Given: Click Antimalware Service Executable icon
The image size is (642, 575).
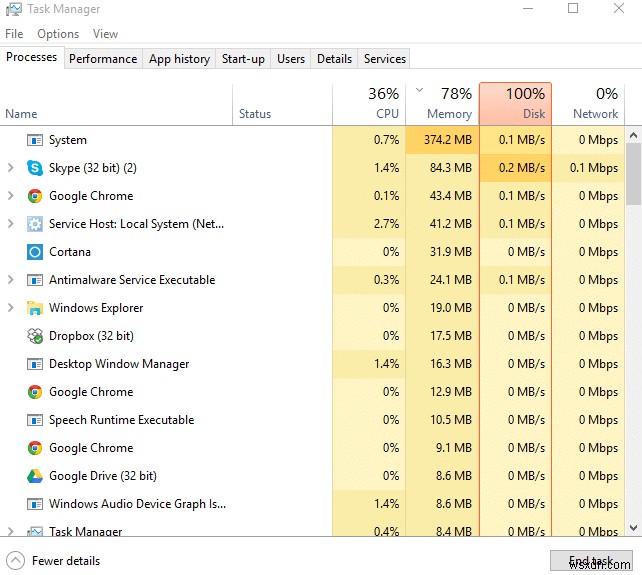Looking at the screenshot, I should pyautogui.click(x=35, y=280).
